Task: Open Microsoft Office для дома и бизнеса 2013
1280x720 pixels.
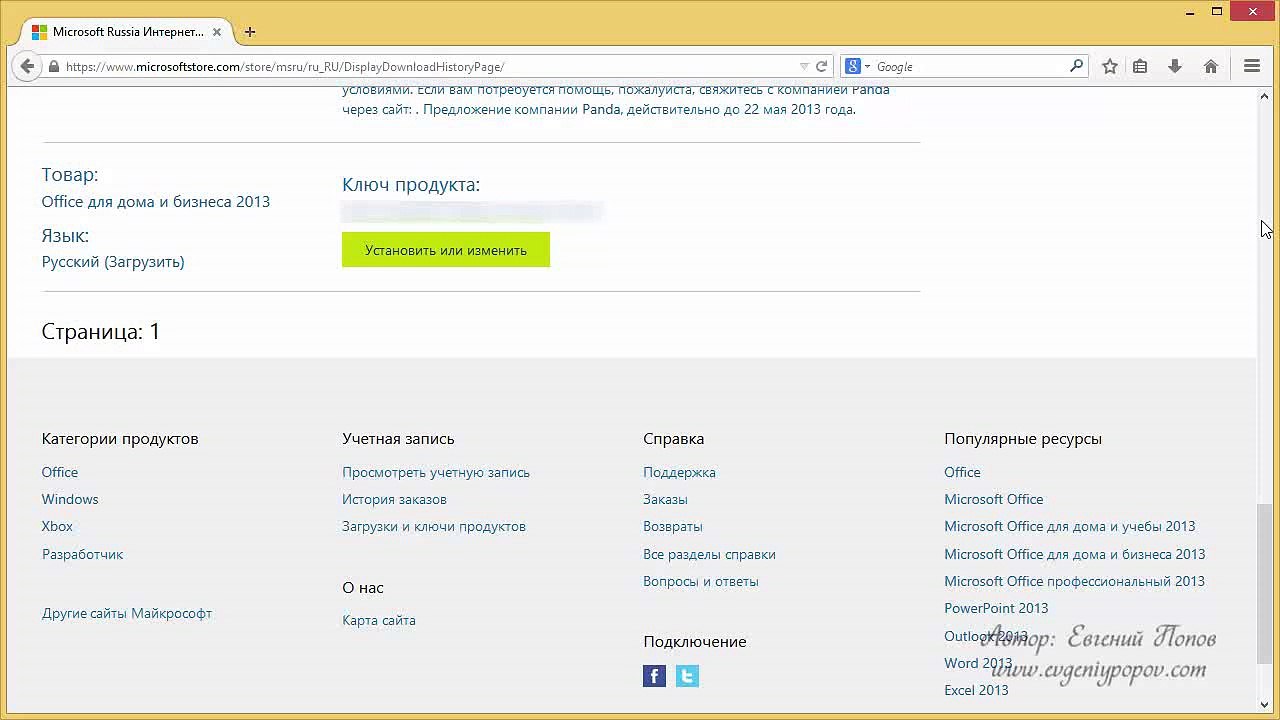Action: click(x=1075, y=554)
